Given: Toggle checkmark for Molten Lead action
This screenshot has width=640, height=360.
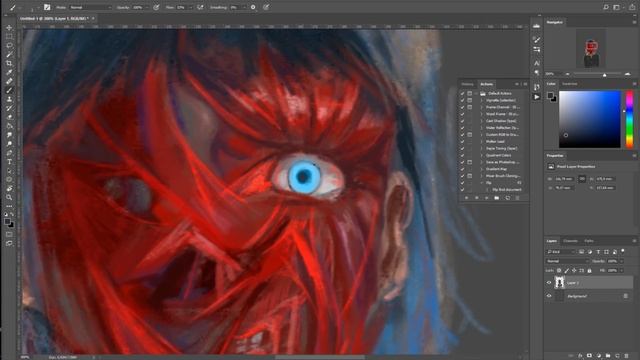Looking at the screenshot, I should coord(462,142).
